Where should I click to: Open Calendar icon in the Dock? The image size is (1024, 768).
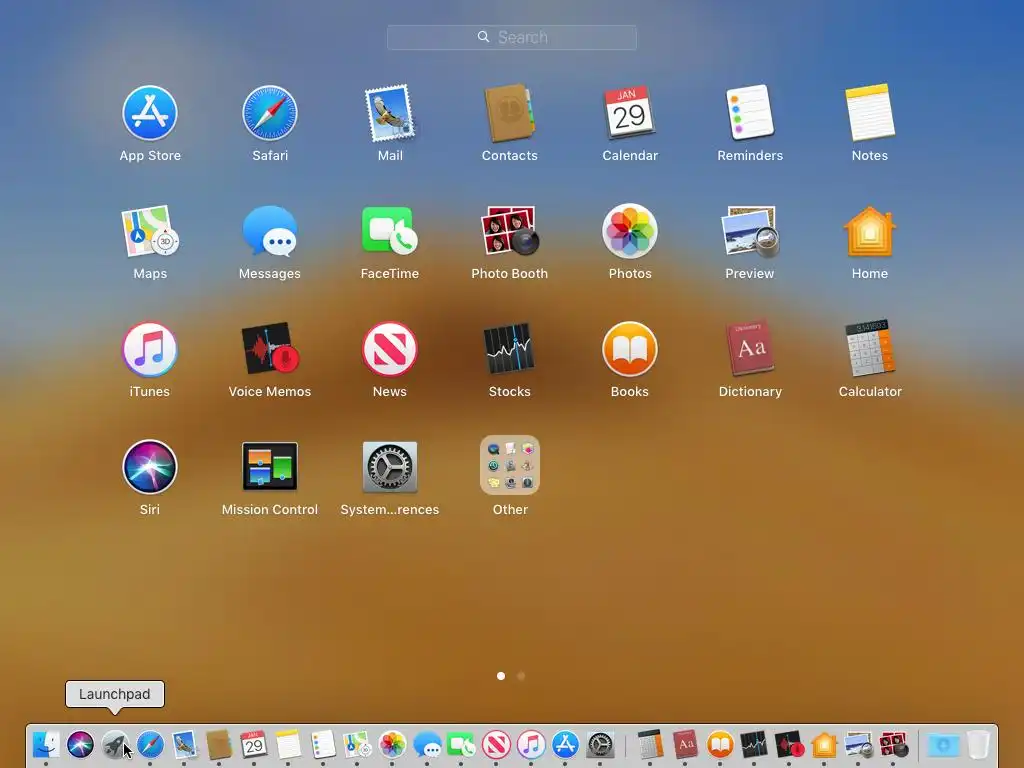253,744
